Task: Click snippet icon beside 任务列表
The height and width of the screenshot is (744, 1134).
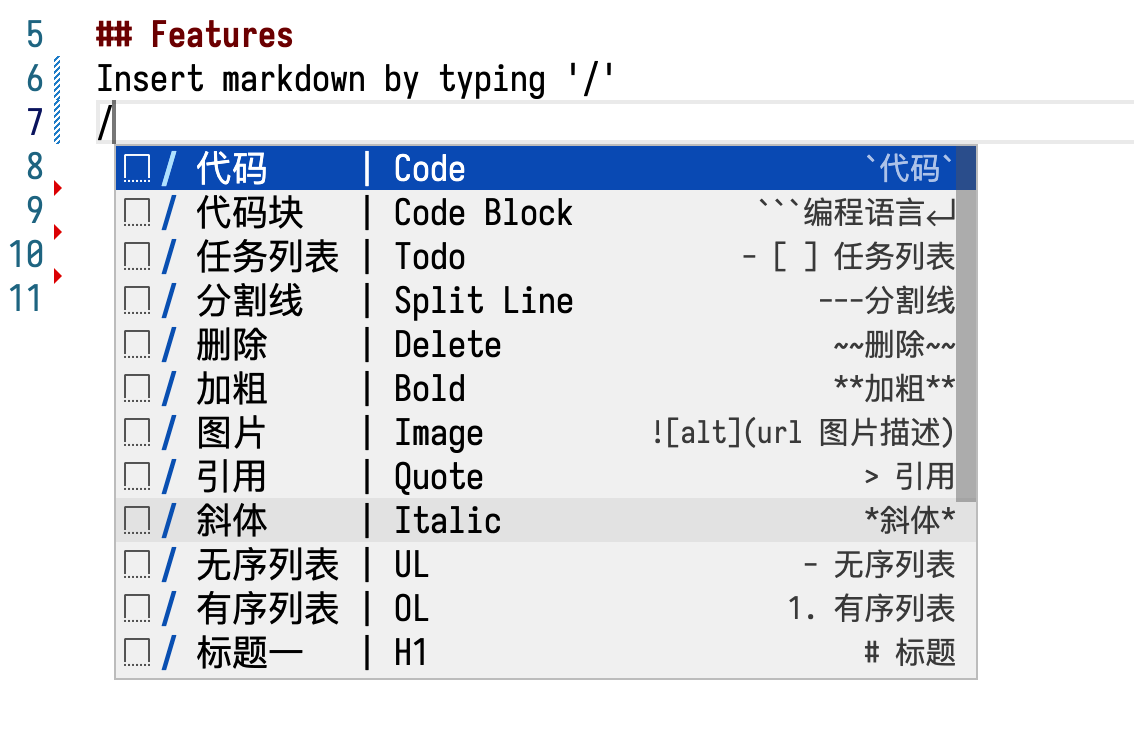Action: click(137, 257)
